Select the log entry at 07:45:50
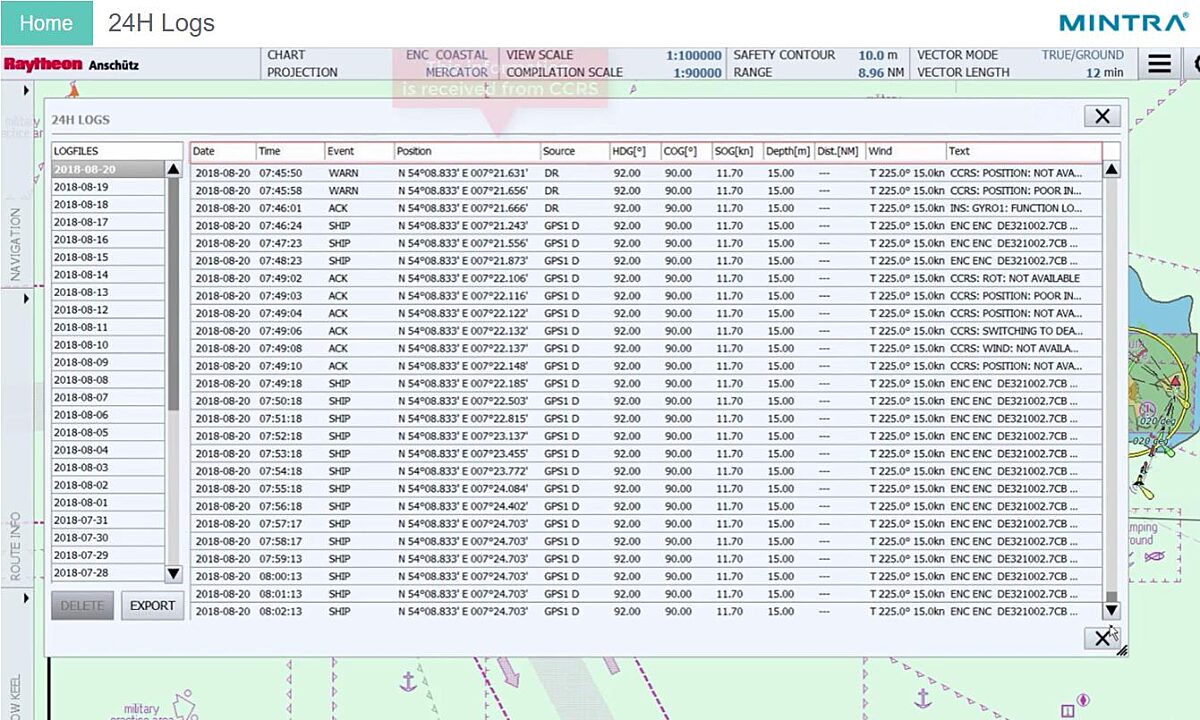 [x=647, y=173]
